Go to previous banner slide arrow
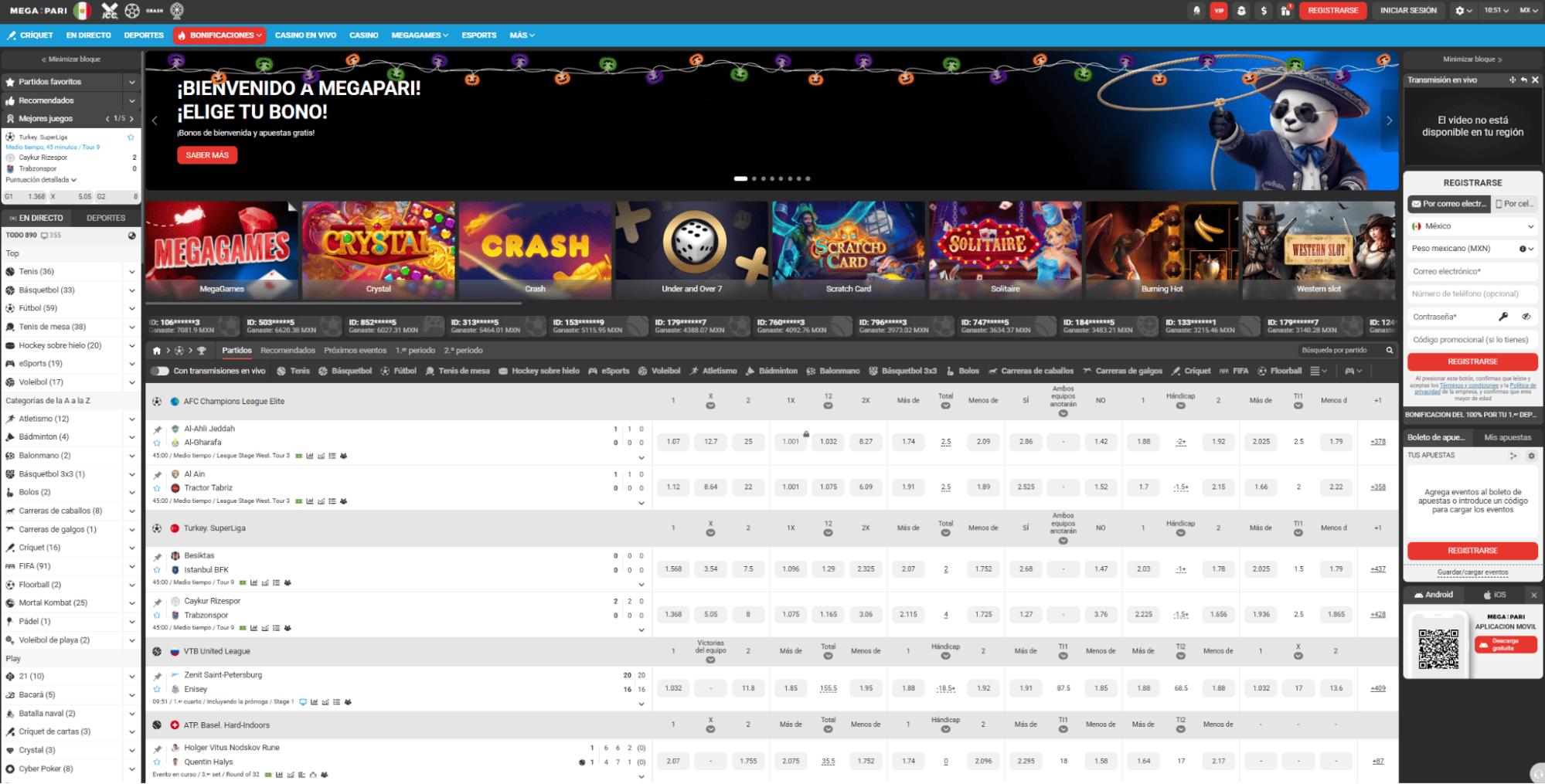 point(155,121)
